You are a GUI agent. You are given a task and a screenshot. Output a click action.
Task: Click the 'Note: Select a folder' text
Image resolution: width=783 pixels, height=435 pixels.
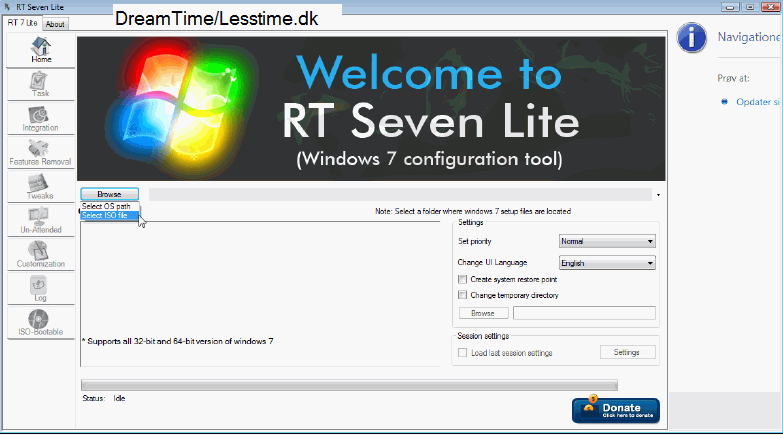coord(473,211)
